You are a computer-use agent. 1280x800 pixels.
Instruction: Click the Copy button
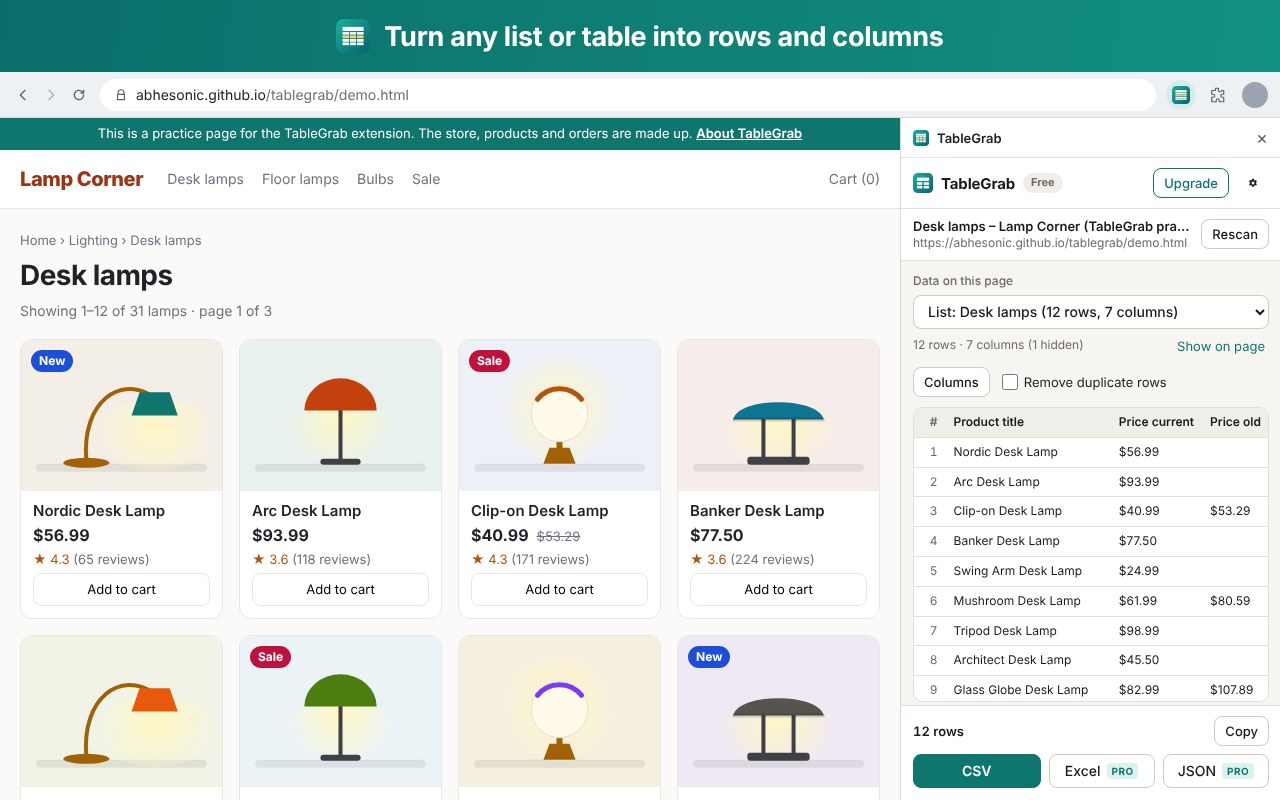point(1241,731)
